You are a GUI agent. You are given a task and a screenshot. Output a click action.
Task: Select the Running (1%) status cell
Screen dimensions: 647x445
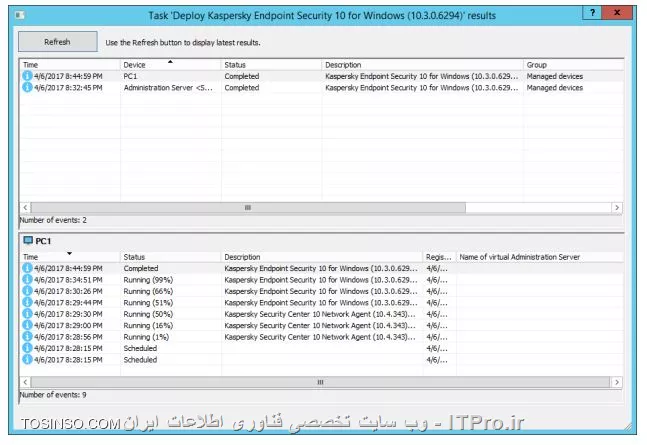(146, 337)
